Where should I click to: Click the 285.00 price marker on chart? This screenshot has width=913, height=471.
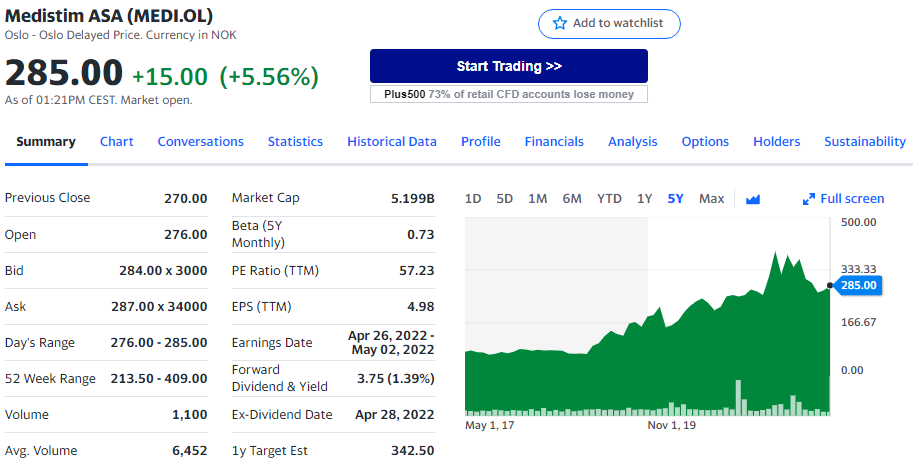(858, 286)
